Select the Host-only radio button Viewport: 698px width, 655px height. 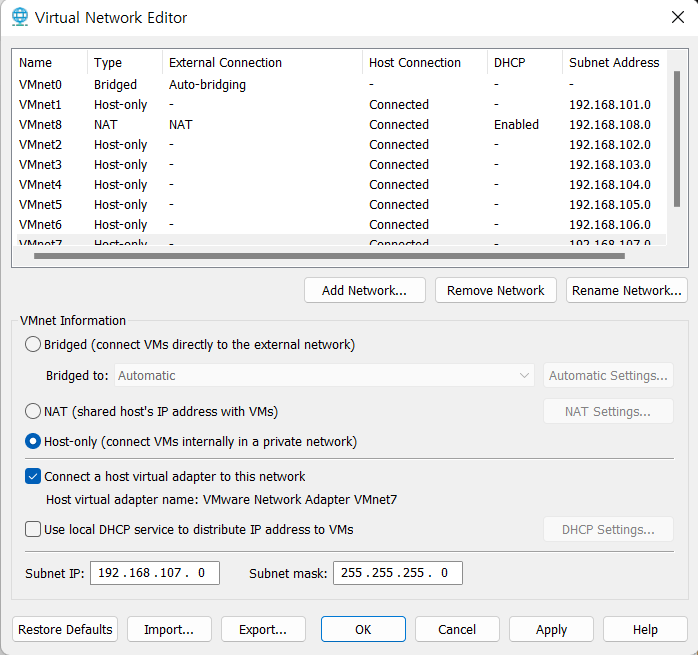click(33, 442)
